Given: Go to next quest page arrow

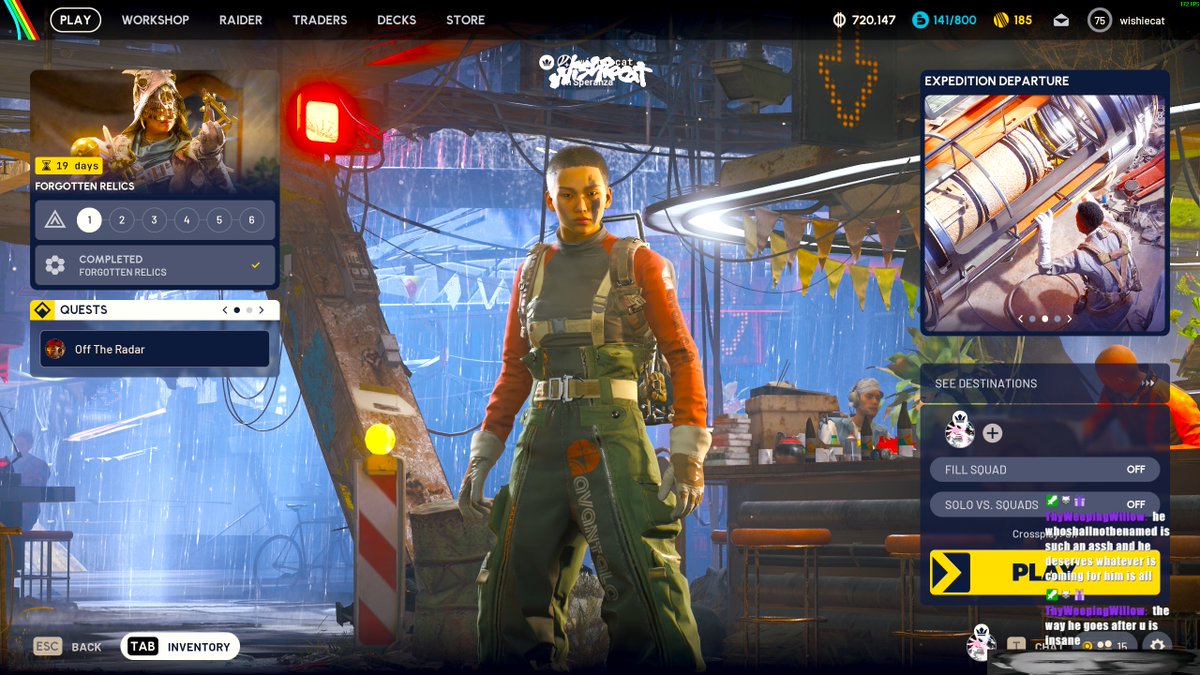Looking at the screenshot, I should 262,310.
